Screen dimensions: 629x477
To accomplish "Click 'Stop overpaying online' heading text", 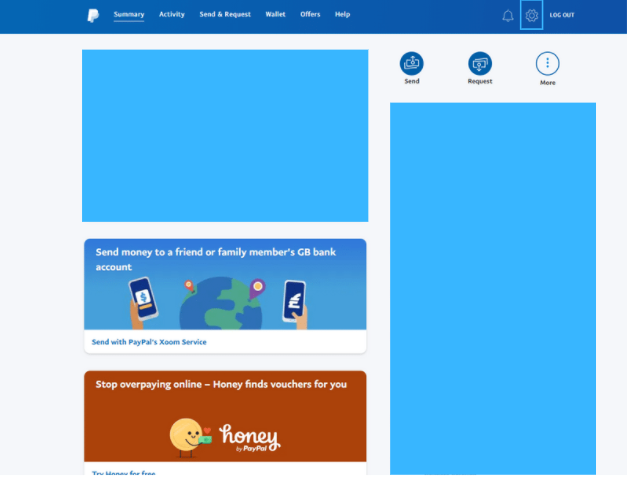I will coord(221,385).
